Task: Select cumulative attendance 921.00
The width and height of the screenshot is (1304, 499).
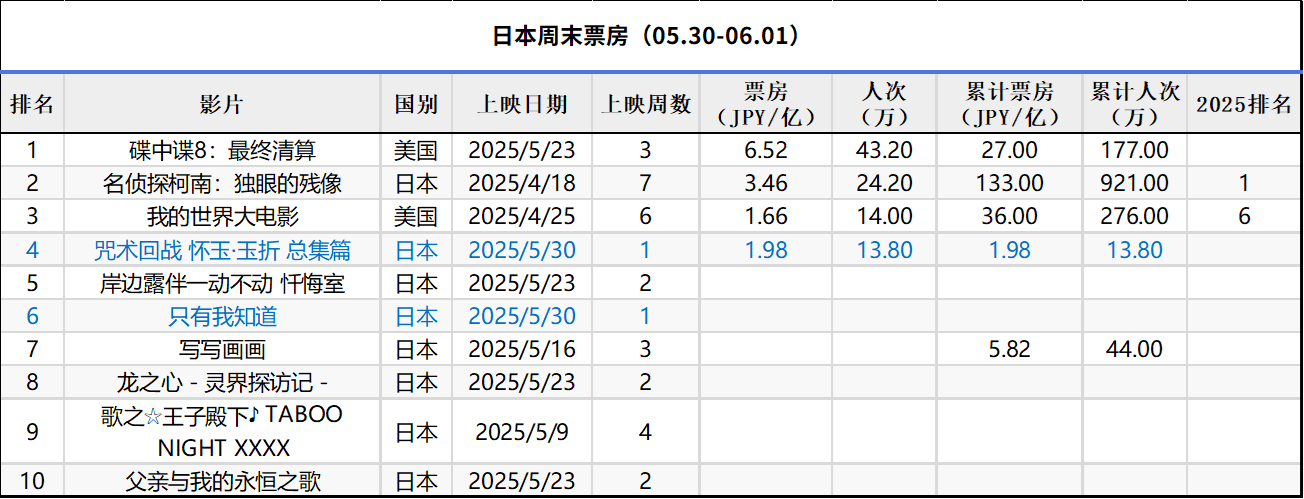Action: [x=1134, y=184]
